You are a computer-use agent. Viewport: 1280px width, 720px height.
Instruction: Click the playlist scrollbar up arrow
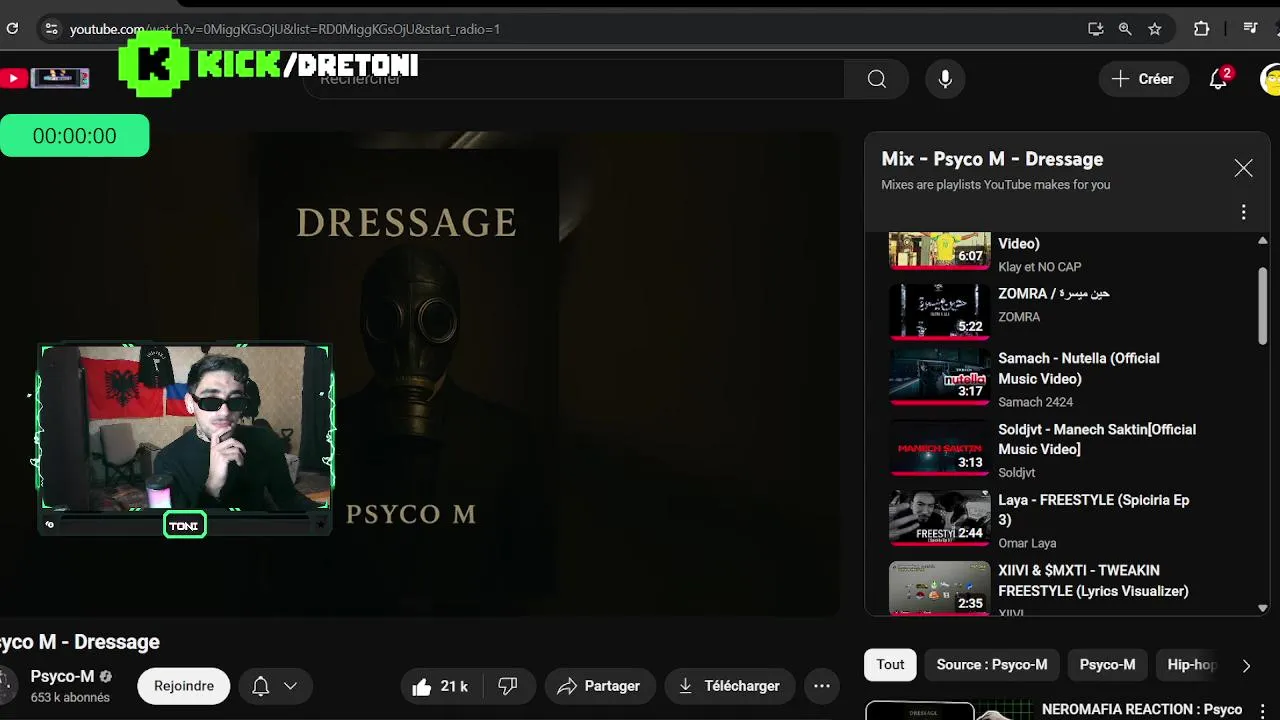coord(1262,241)
